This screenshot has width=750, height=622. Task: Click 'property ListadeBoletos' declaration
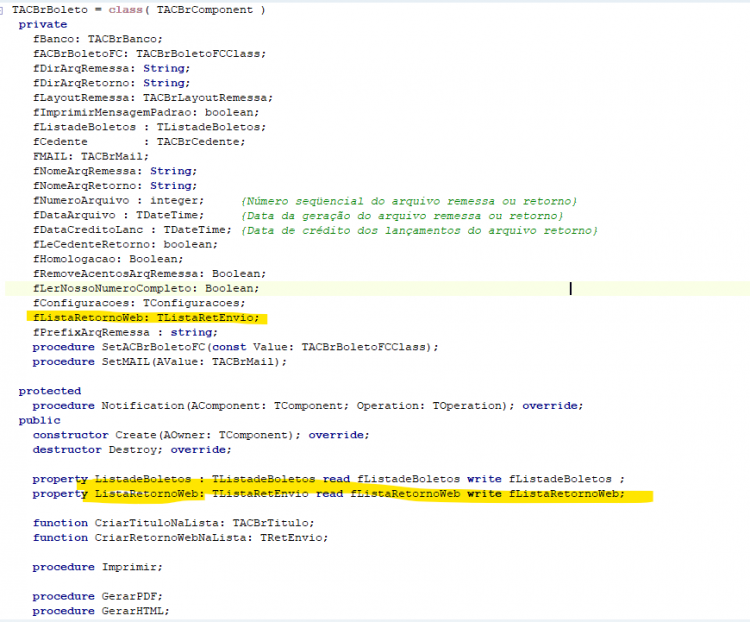[x=329, y=479]
